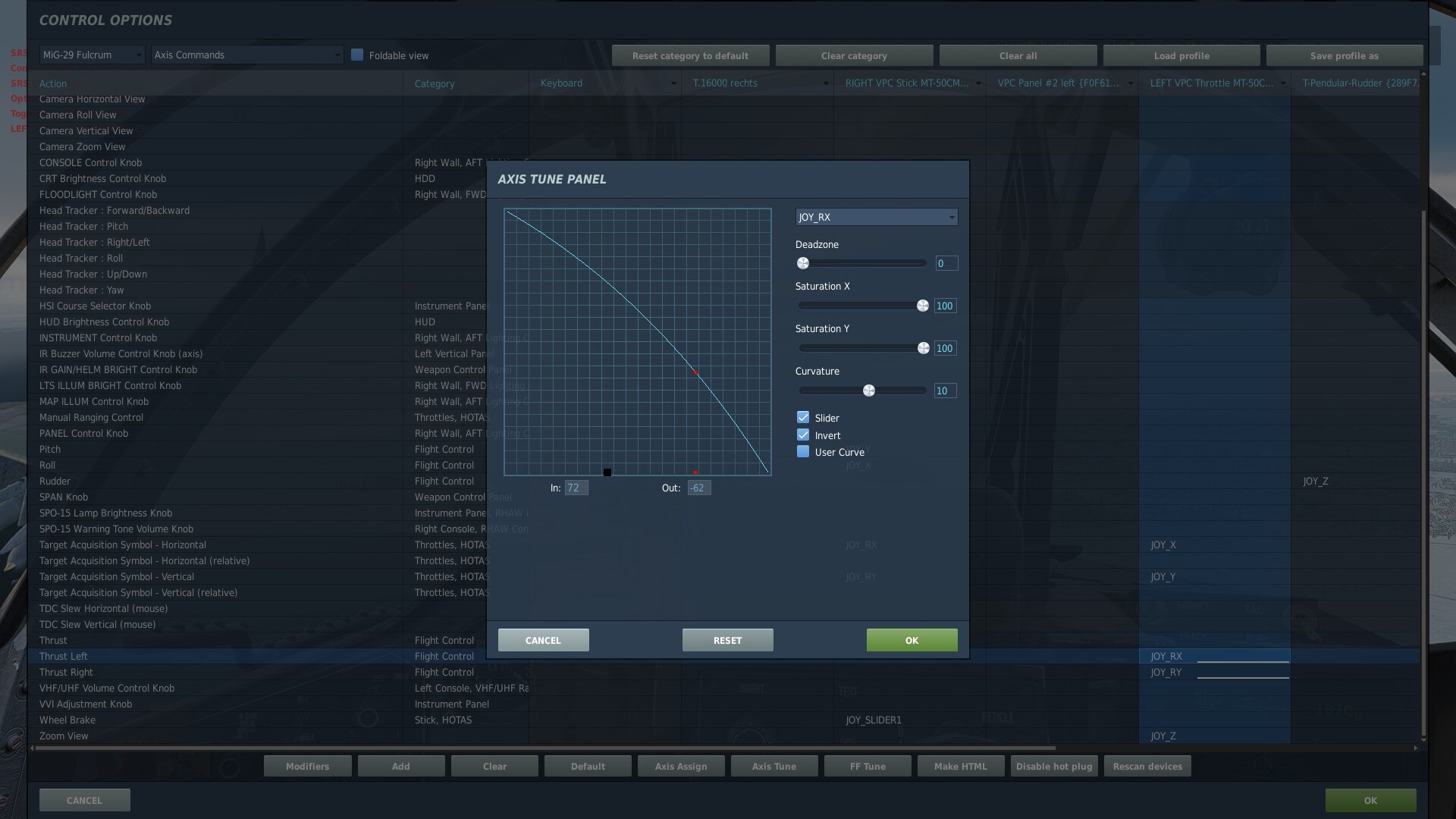Click the Save profile as button
The image size is (1456, 819).
1344,56
